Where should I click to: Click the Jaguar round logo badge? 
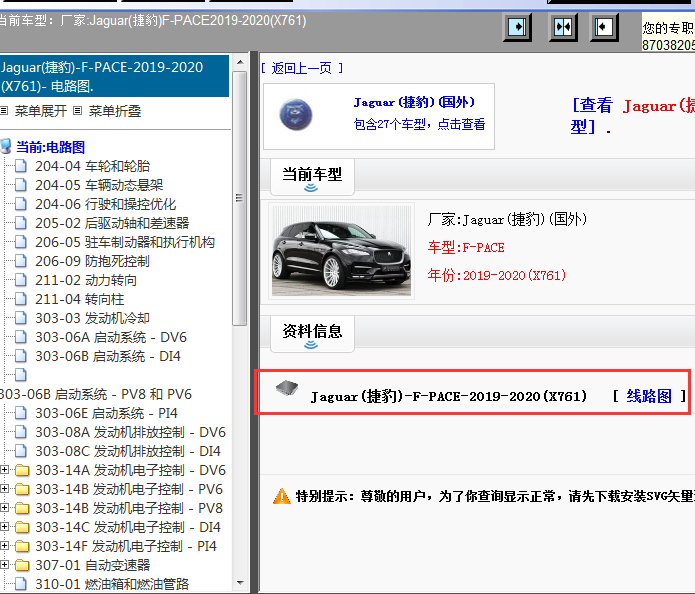pyautogui.click(x=296, y=114)
